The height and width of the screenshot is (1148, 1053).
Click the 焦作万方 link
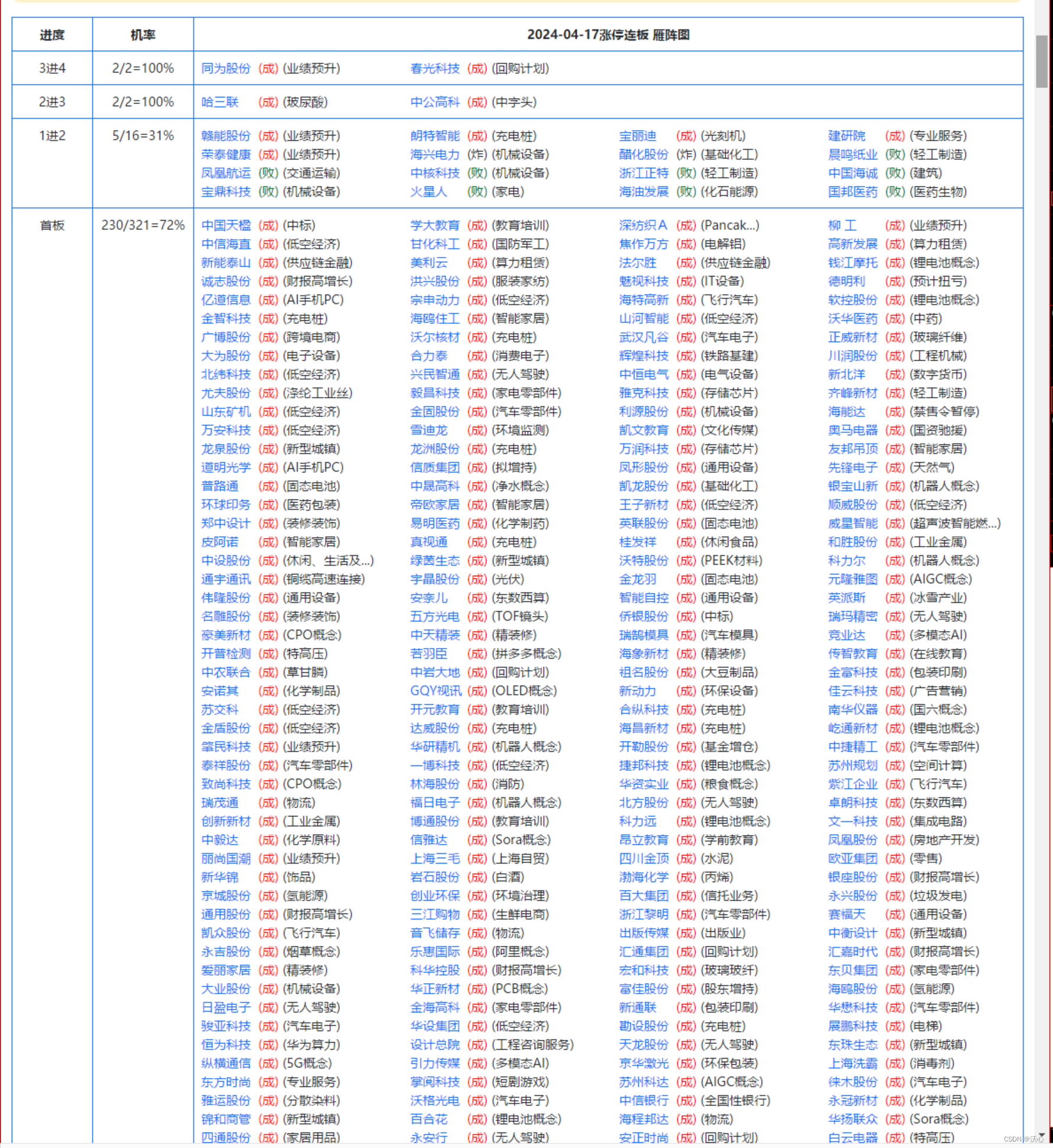[x=643, y=244]
